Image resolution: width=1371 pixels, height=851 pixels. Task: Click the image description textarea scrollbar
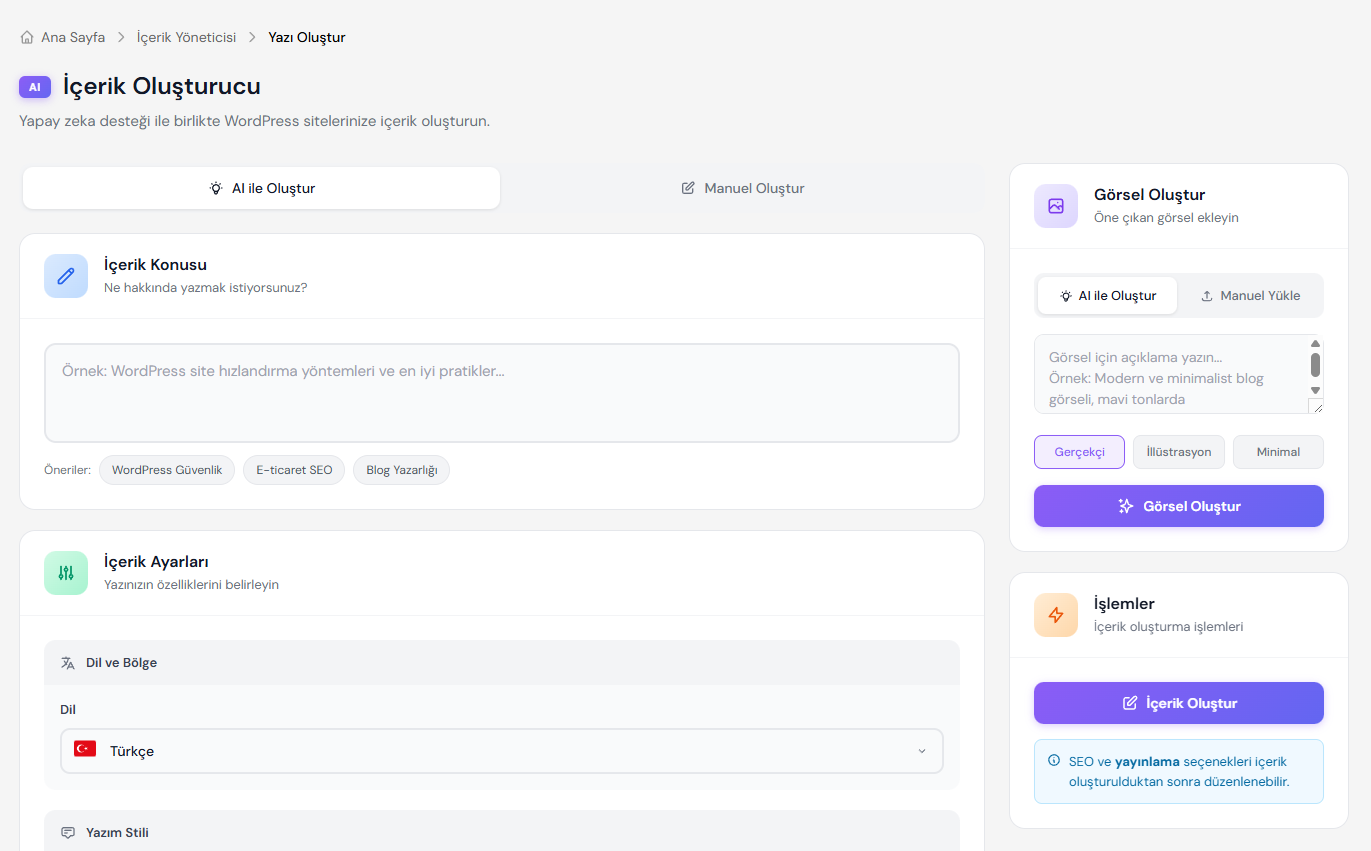[1315, 365]
